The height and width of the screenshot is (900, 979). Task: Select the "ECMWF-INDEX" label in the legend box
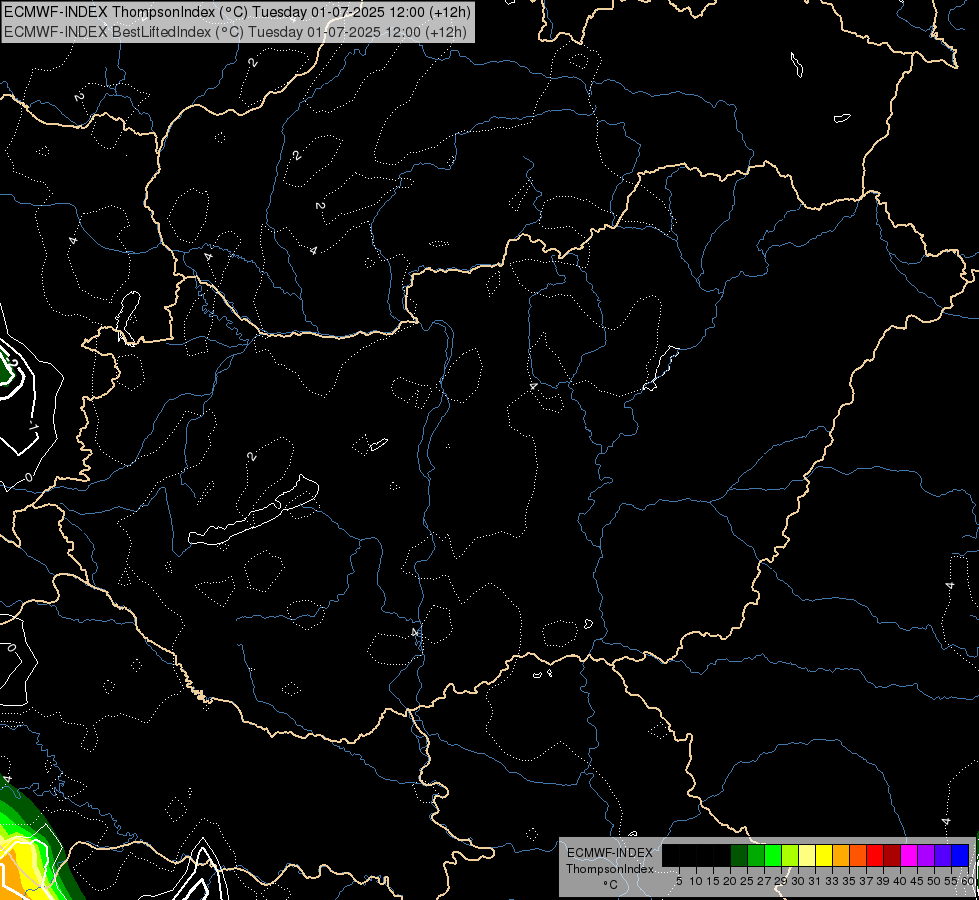(x=610, y=853)
